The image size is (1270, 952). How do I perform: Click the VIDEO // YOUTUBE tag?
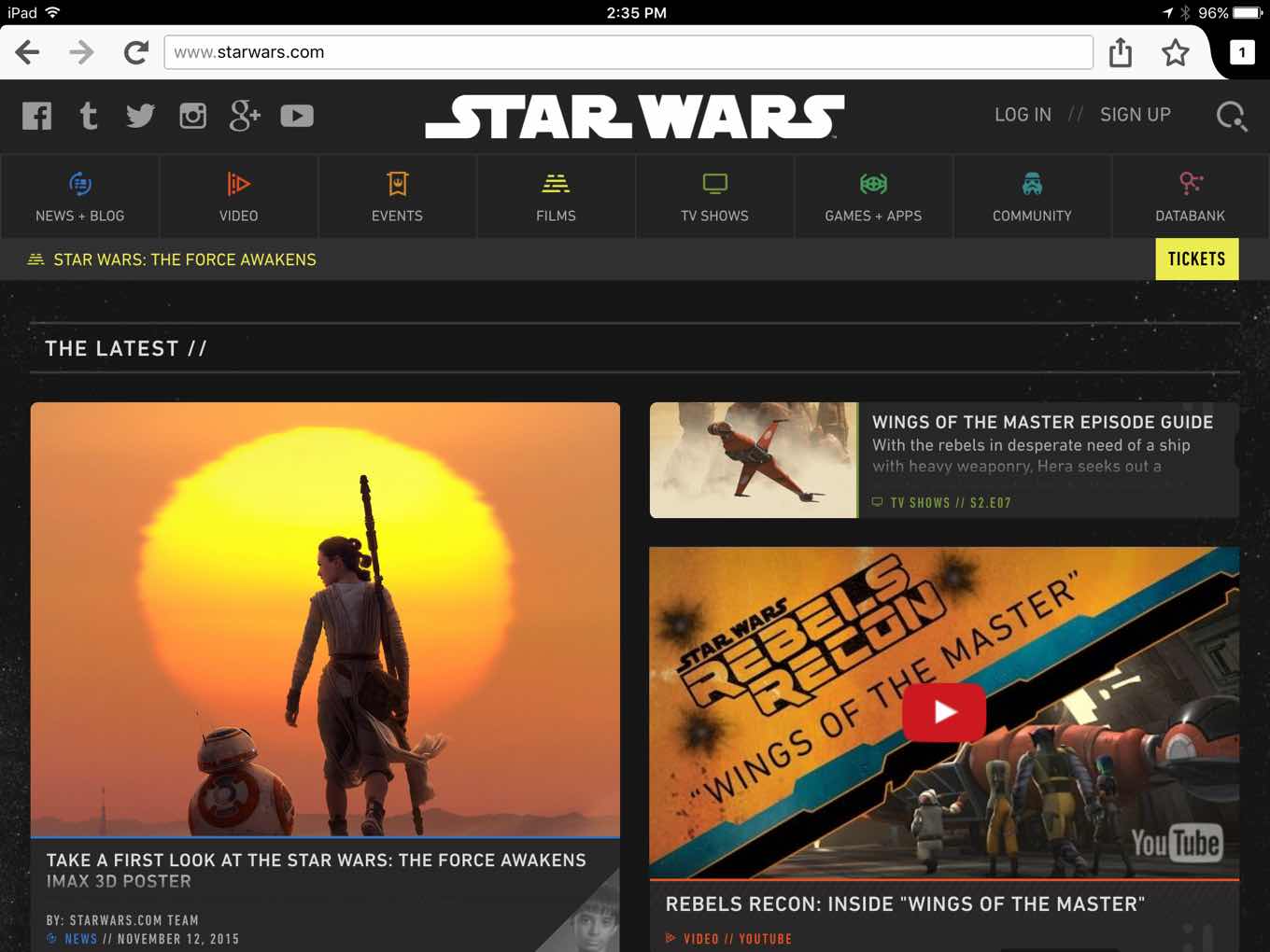738,939
